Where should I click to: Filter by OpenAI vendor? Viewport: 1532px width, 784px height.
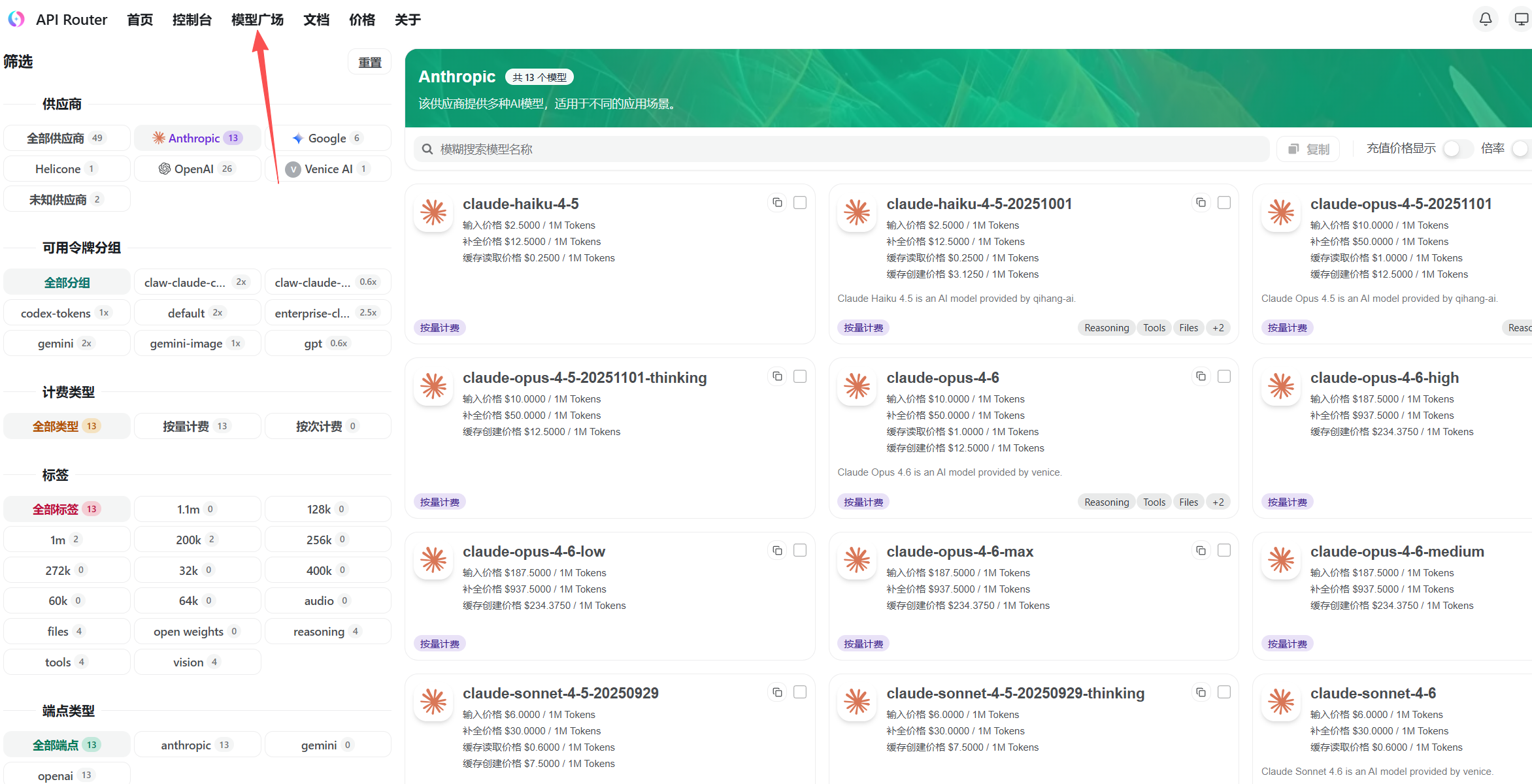click(197, 169)
